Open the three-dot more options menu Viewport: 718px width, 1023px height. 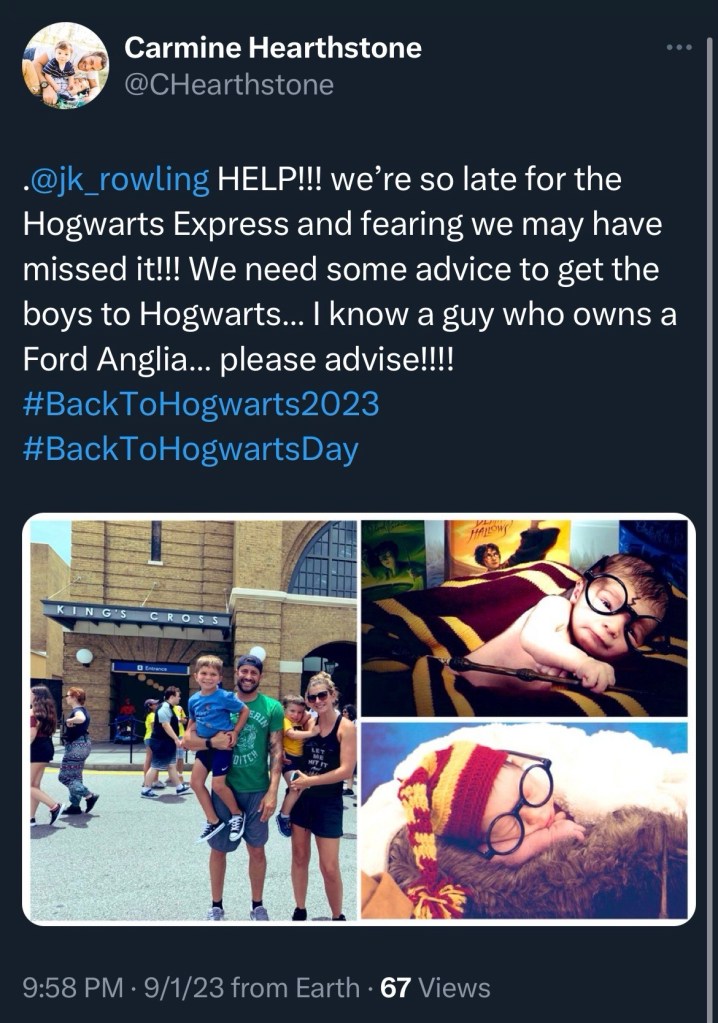click(678, 47)
